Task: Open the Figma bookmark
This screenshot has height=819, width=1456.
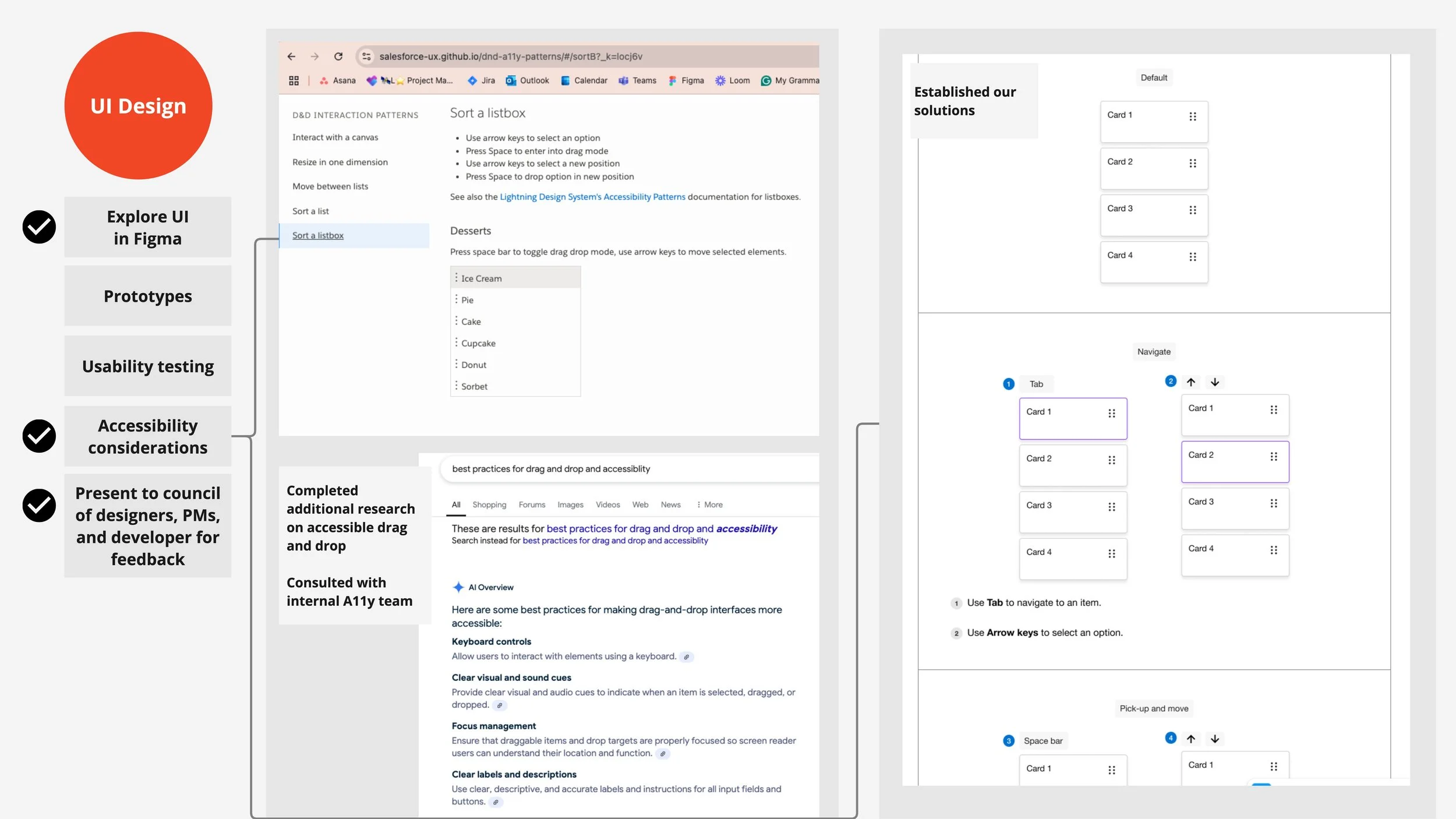Action: 686,80
